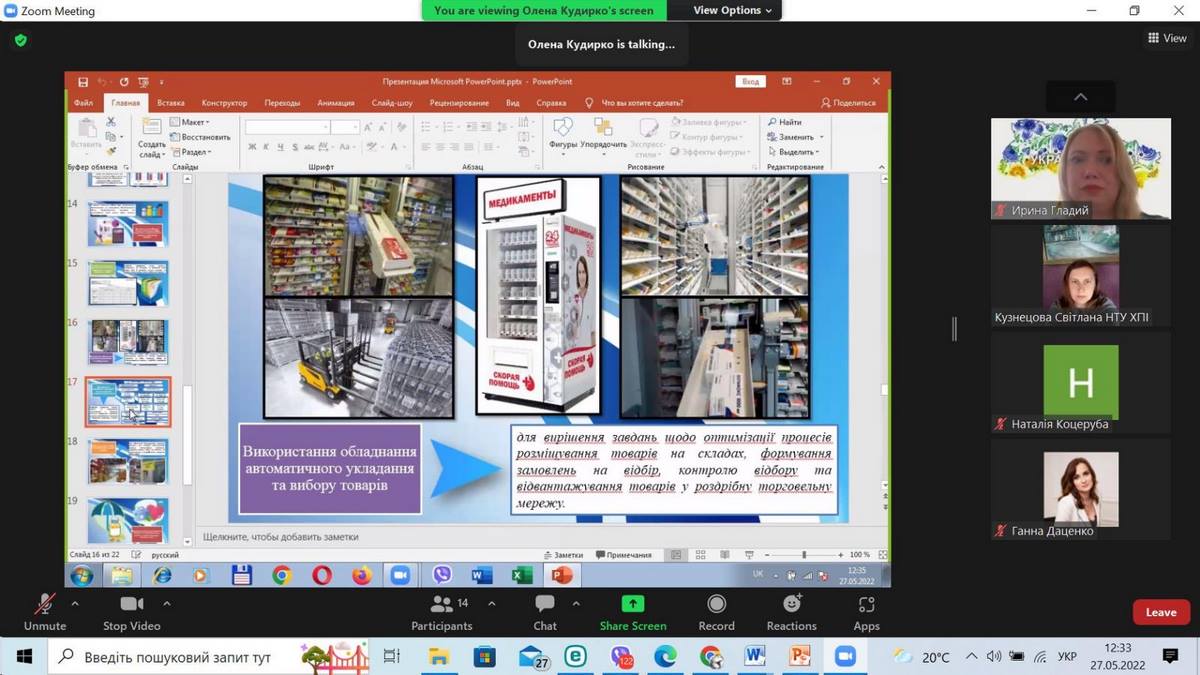Image resolution: width=1200 pixels, height=675 pixels.
Task: Click the Leave meeting button
Action: tap(1160, 612)
